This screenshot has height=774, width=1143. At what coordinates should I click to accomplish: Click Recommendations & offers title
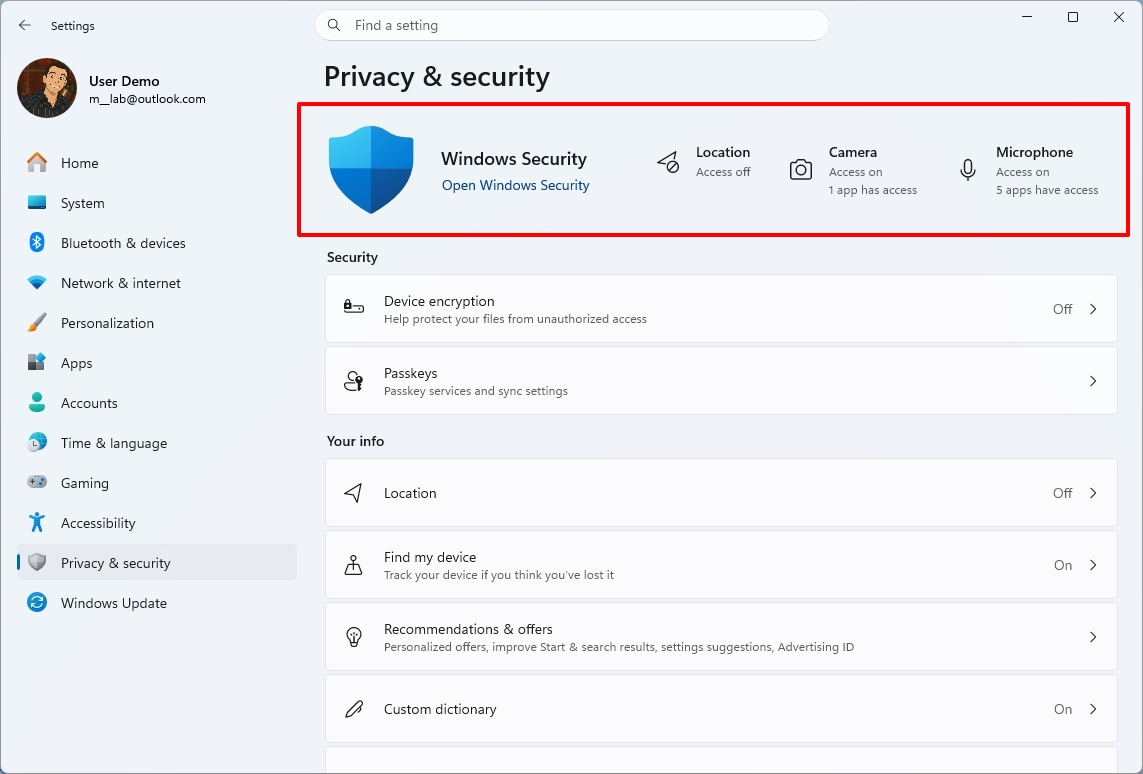tap(468, 629)
